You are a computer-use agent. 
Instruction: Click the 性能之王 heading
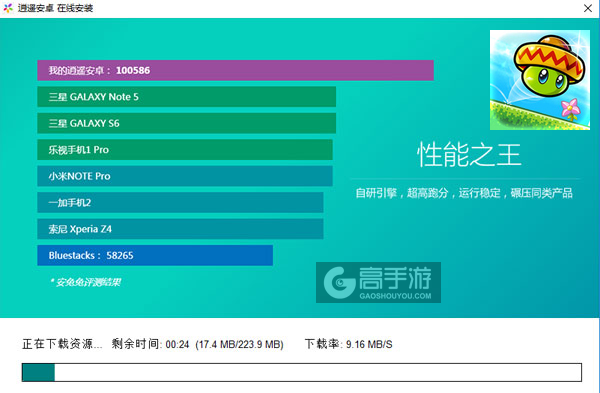point(469,155)
